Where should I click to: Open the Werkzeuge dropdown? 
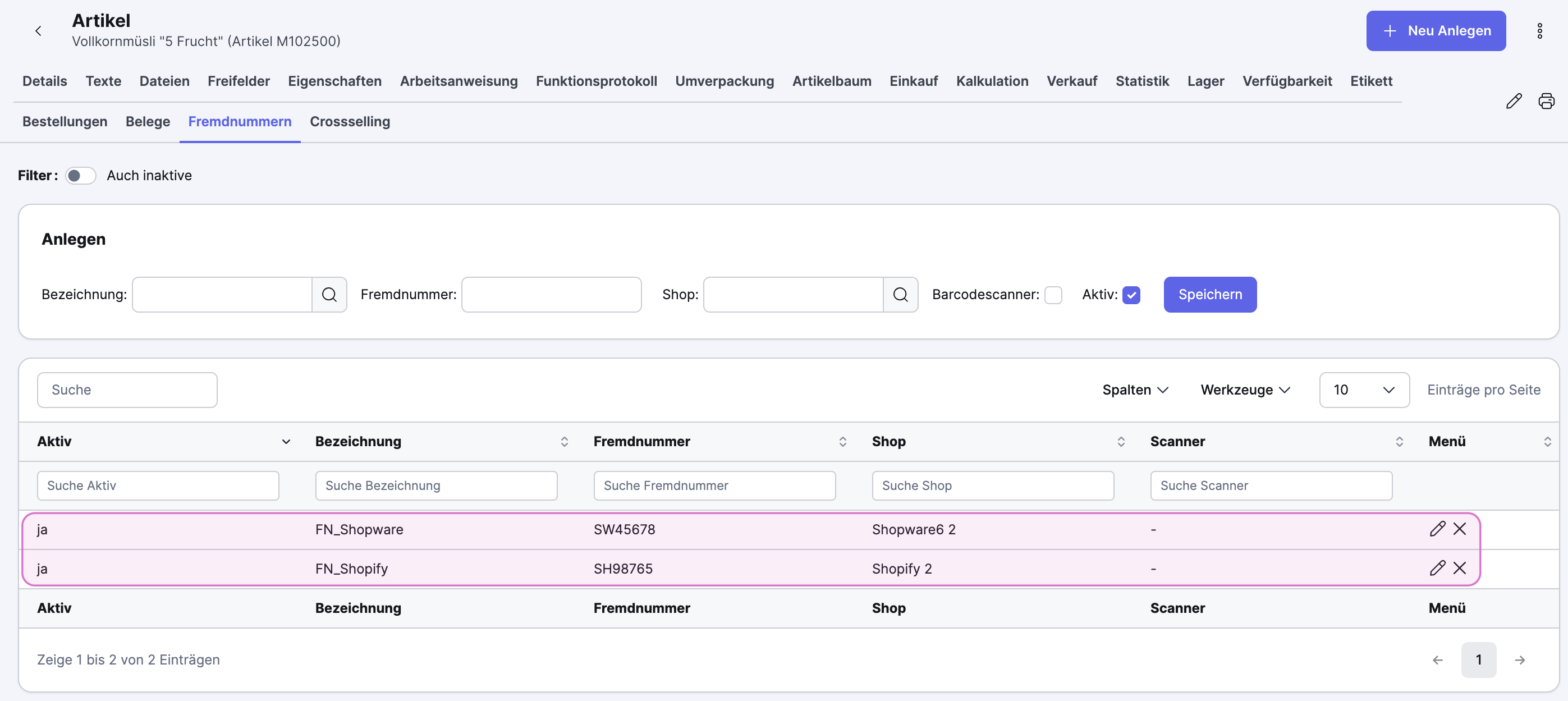coord(1245,390)
